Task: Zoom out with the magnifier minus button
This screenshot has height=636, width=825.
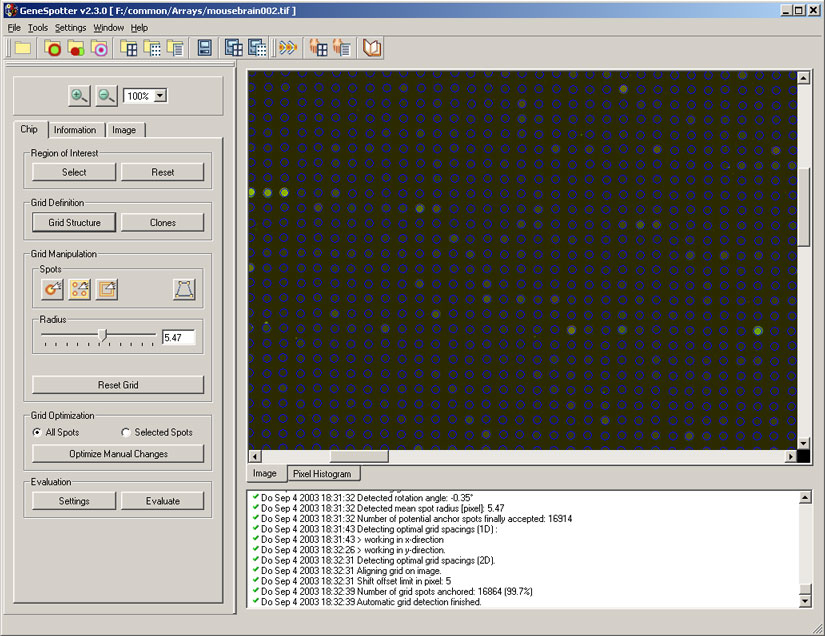Action: coord(106,96)
